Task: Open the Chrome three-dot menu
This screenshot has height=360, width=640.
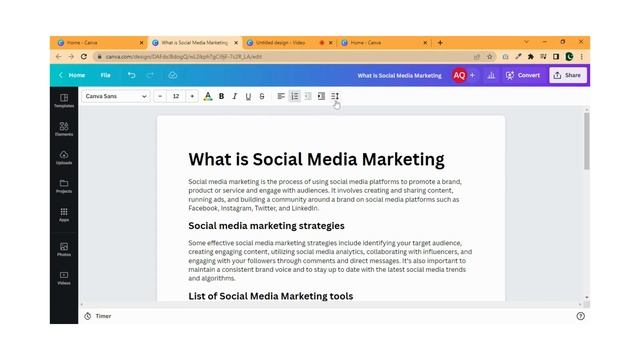Action: coord(582,57)
